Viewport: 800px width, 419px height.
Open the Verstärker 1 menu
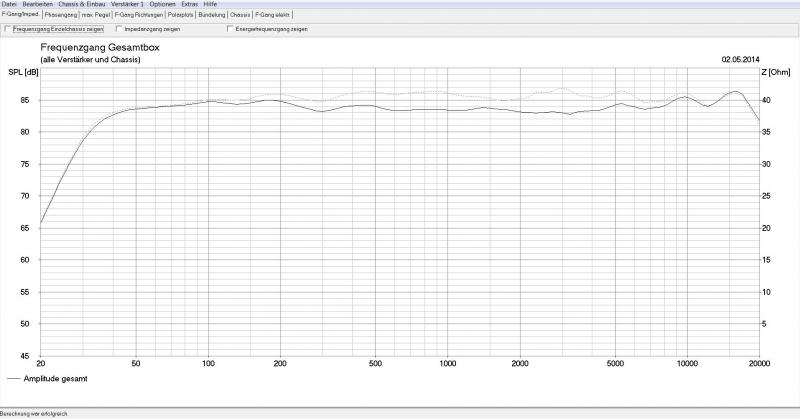[x=128, y=4]
